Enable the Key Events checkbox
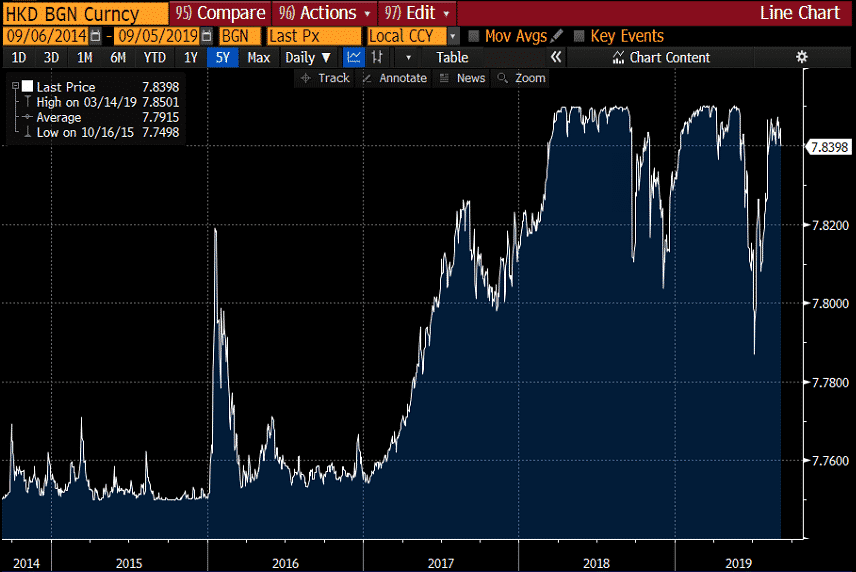856x572 pixels. [x=579, y=36]
